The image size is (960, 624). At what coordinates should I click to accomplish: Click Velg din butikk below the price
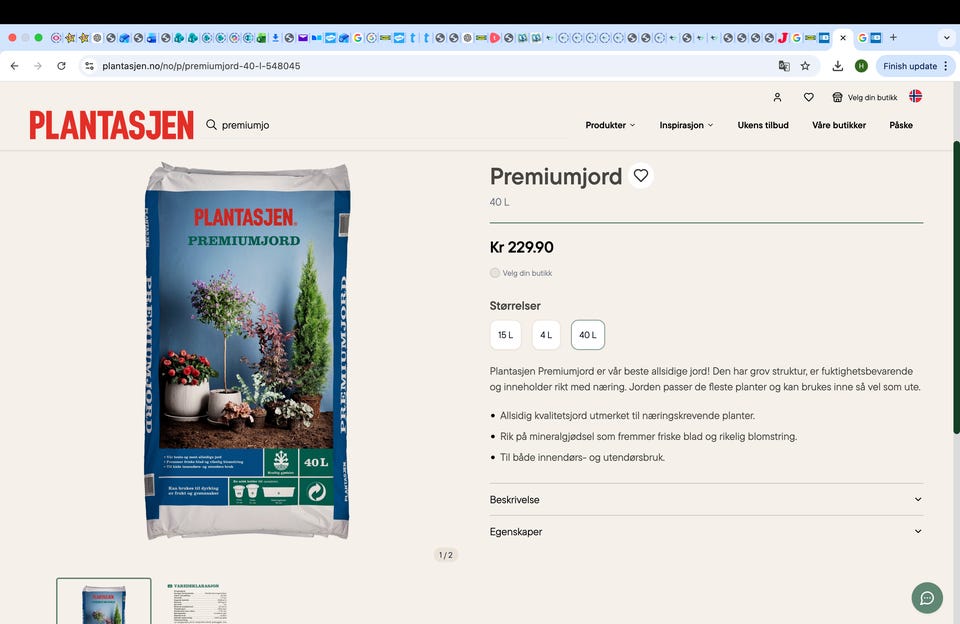coord(521,273)
